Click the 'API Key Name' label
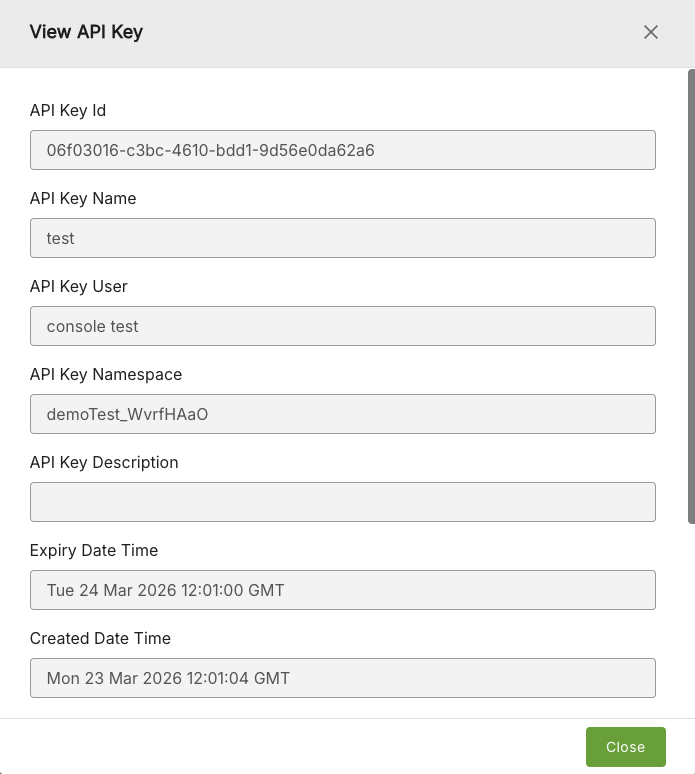Image resolution: width=695 pixels, height=774 pixels. point(83,198)
